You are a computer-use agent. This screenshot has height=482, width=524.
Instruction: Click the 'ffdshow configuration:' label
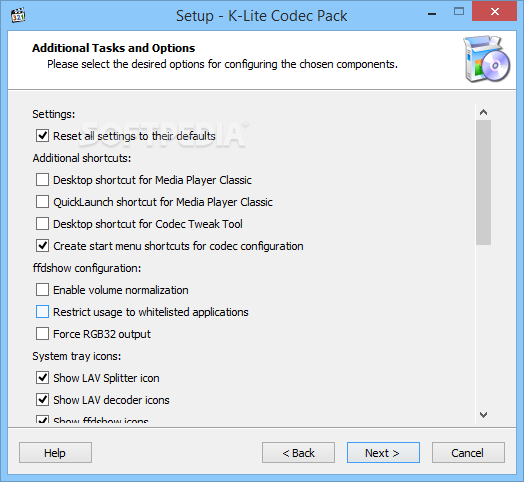87,268
